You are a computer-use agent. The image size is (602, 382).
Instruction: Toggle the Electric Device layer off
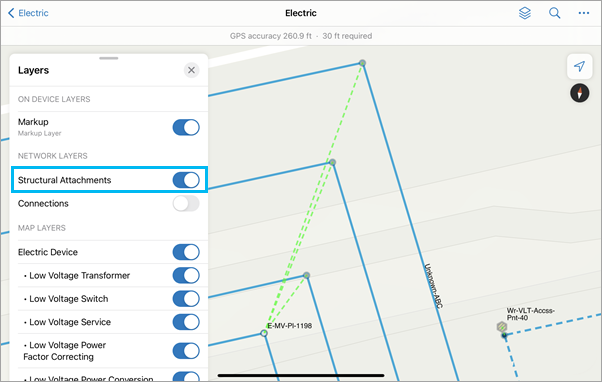pyautogui.click(x=186, y=252)
